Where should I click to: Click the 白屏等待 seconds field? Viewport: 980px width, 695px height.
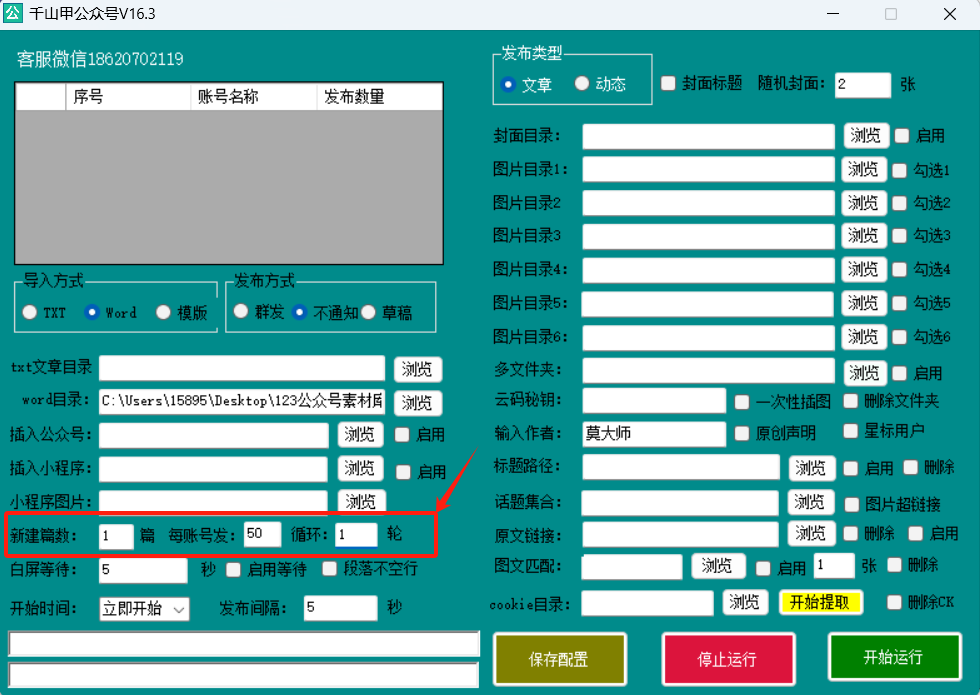(x=143, y=570)
